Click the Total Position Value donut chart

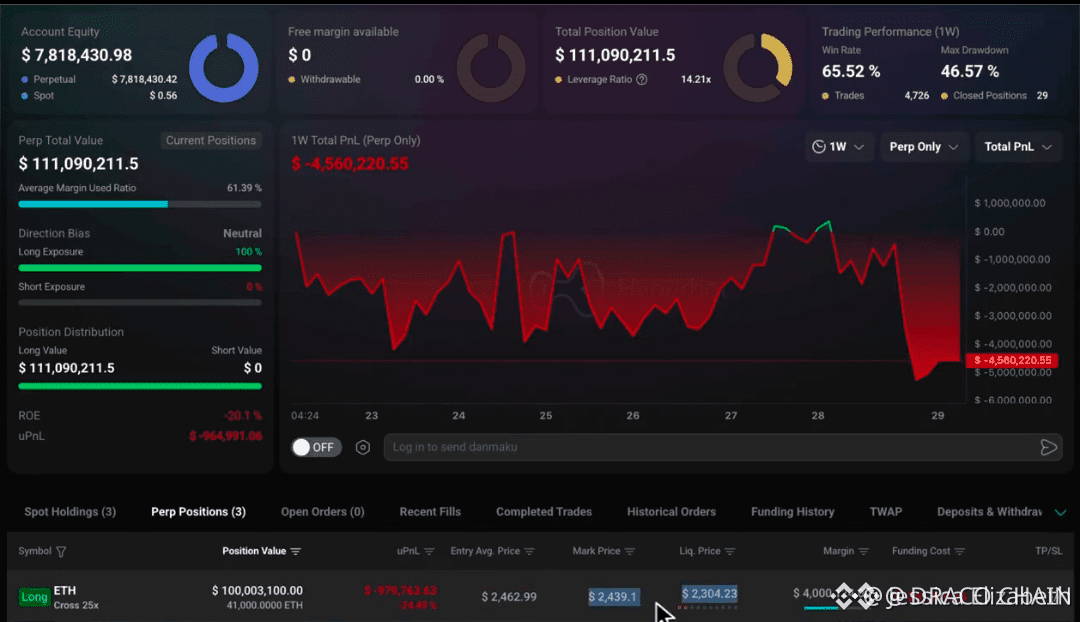758,68
